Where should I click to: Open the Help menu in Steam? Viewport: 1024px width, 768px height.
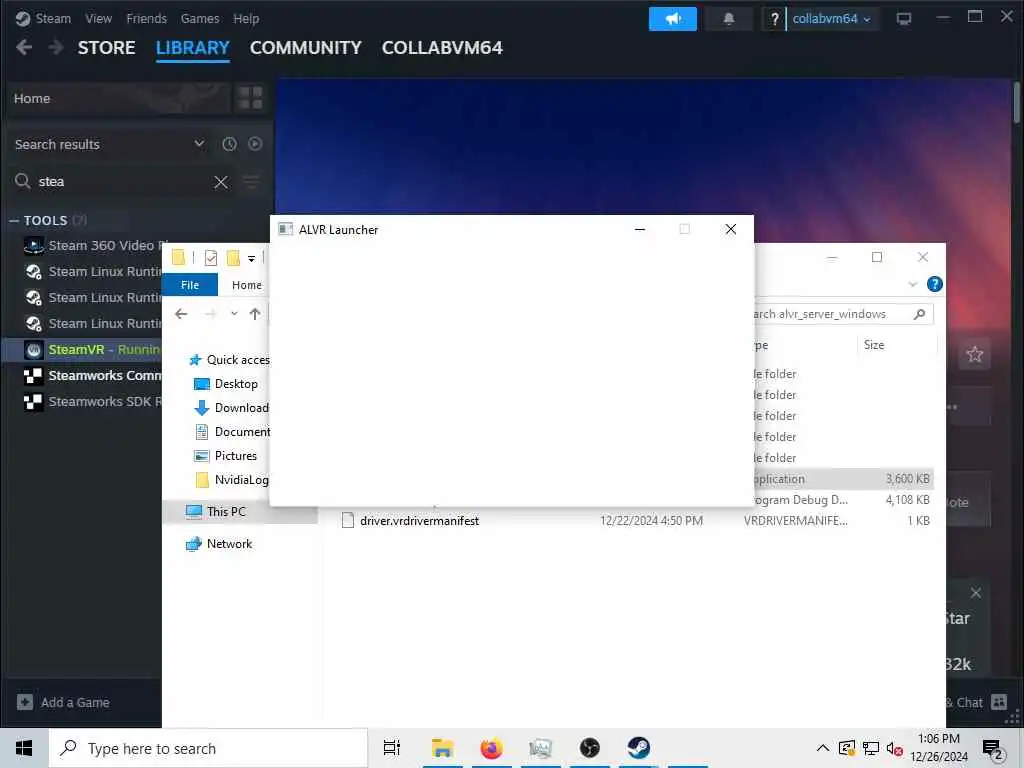tap(246, 18)
